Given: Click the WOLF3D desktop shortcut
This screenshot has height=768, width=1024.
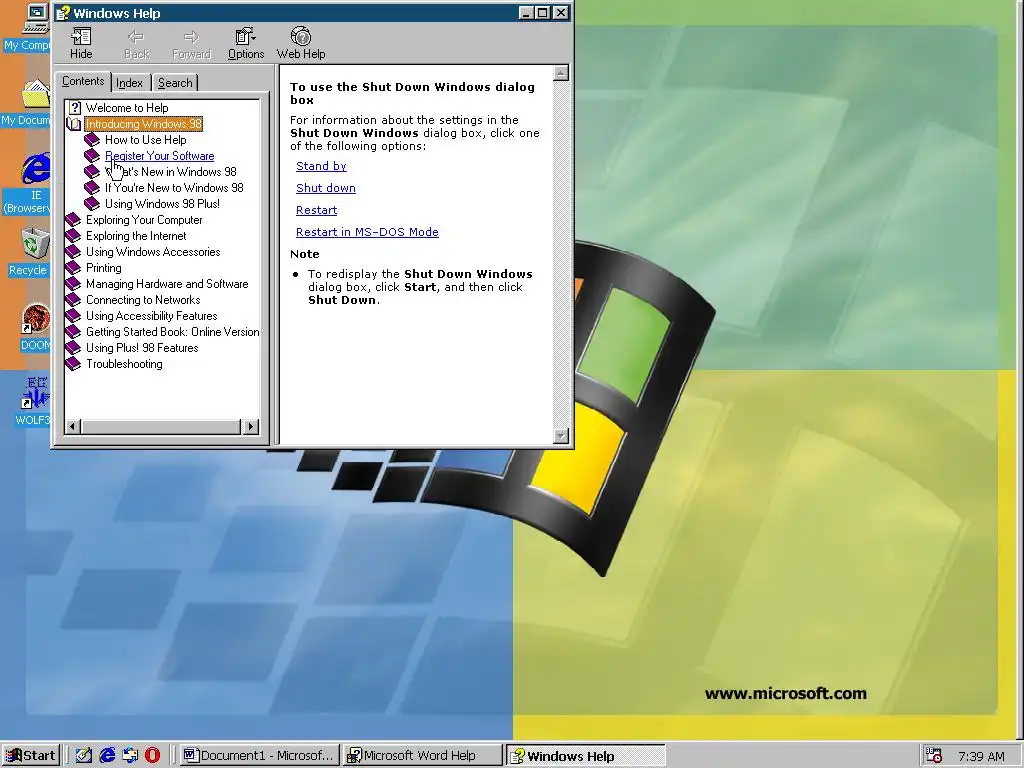Looking at the screenshot, I should (x=33, y=402).
